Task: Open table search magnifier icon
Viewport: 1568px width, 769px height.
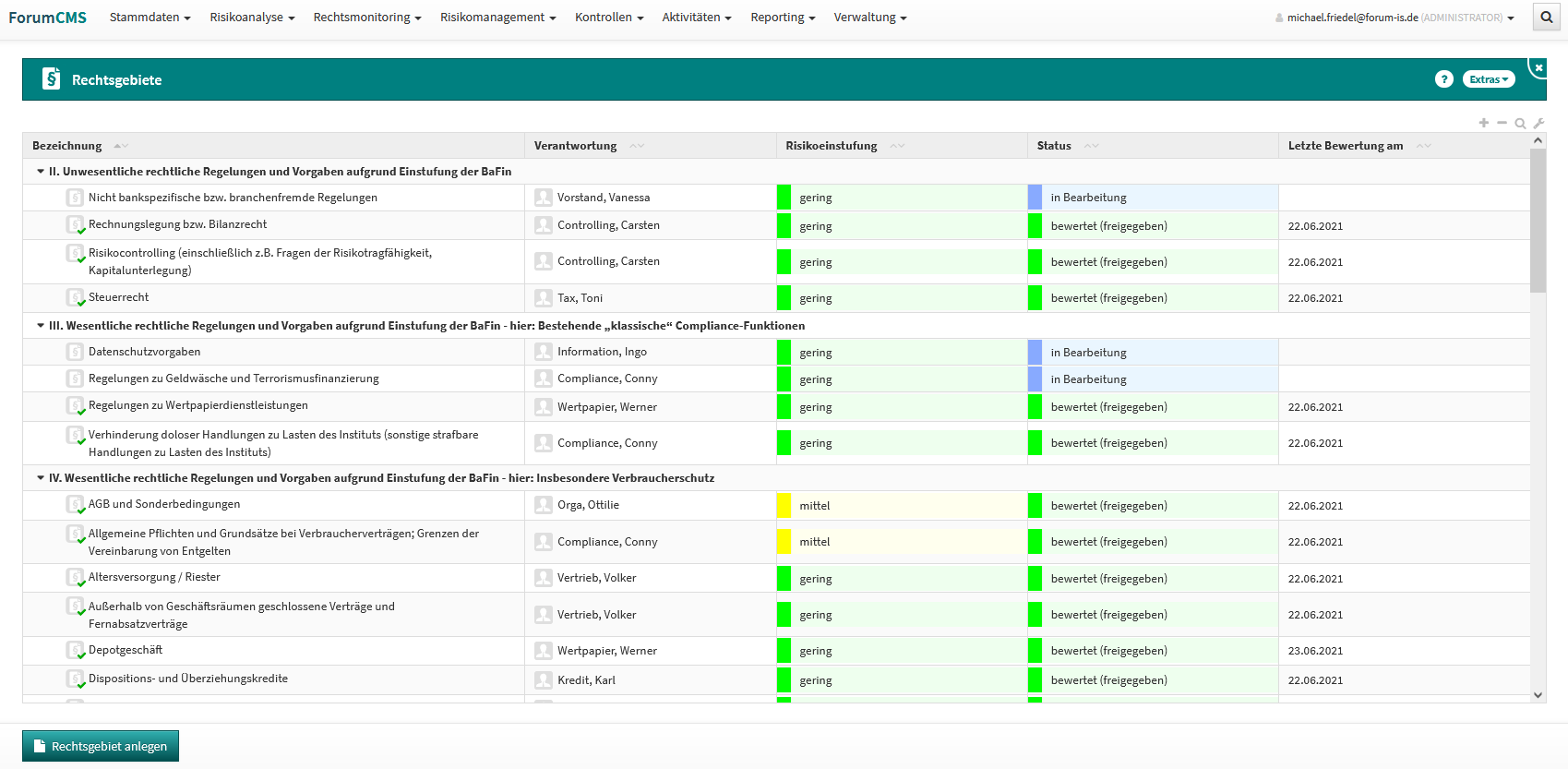Action: pos(1520,123)
